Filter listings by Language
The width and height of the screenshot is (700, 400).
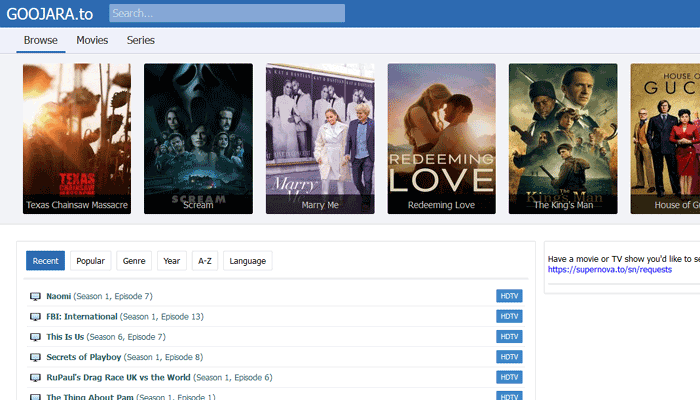point(248,261)
